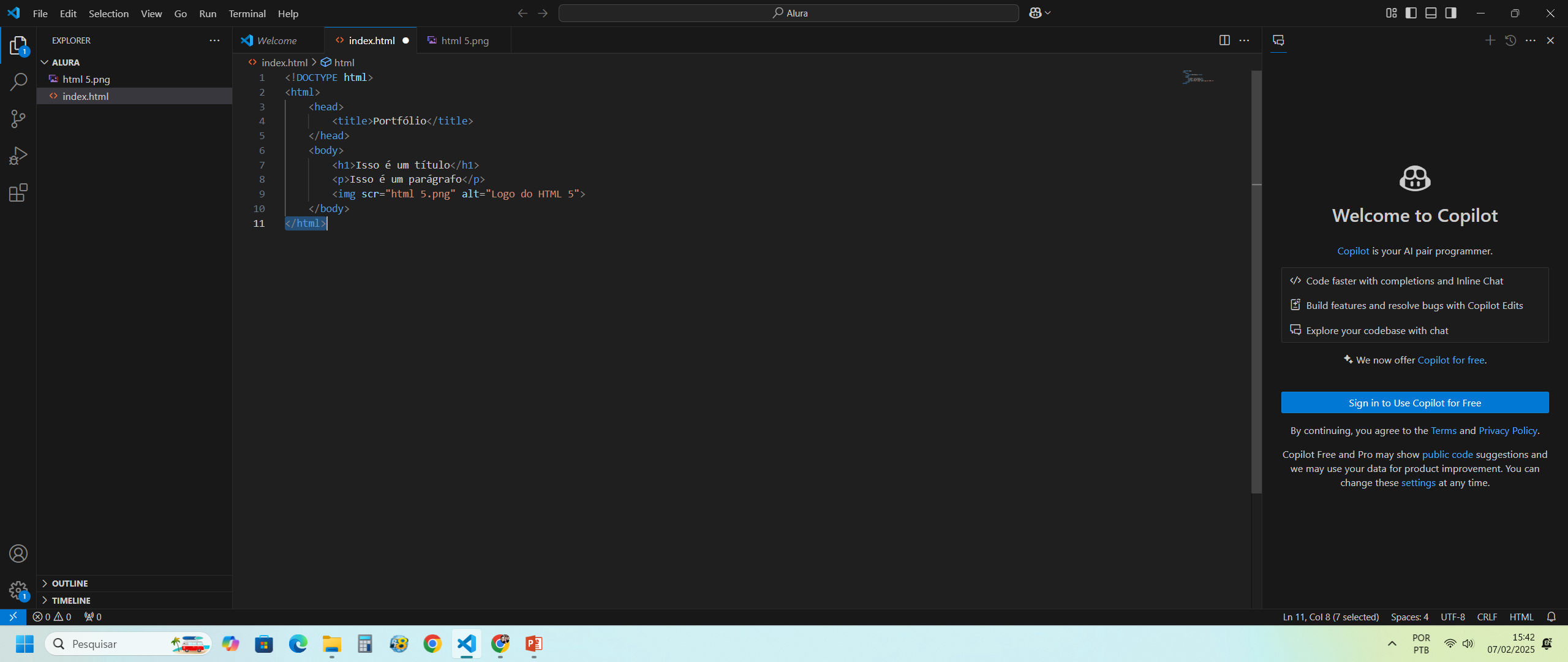Open the Search view in activity bar
The height and width of the screenshot is (662, 1568).
pyautogui.click(x=18, y=82)
